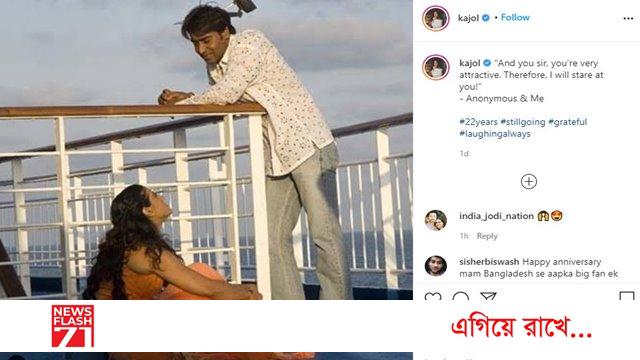Open india_jodi_nation username link

[496, 216]
